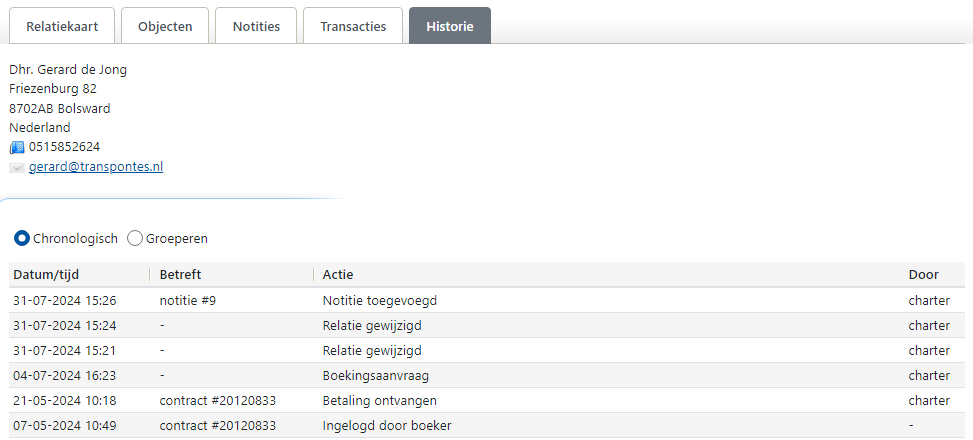Click the envelope icon beside email address
Viewport: 973px width, 440px height.
tap(16, 167)
